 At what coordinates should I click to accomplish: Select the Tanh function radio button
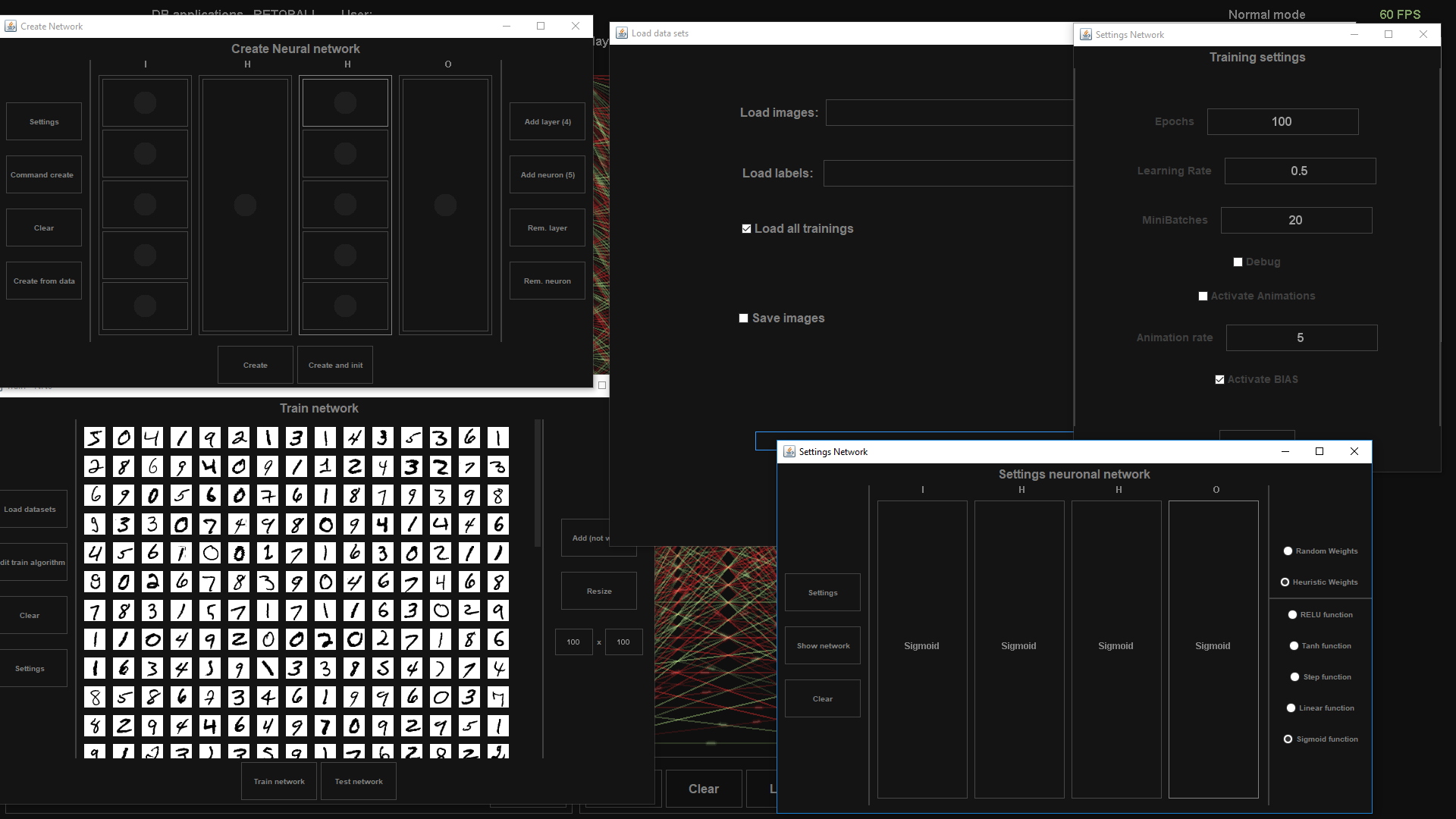[x=1294, y=646]
